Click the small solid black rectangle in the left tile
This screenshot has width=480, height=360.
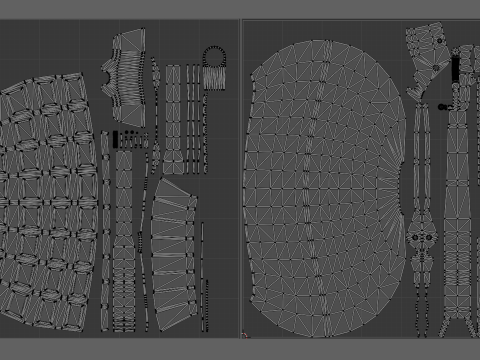click(115, 139)
